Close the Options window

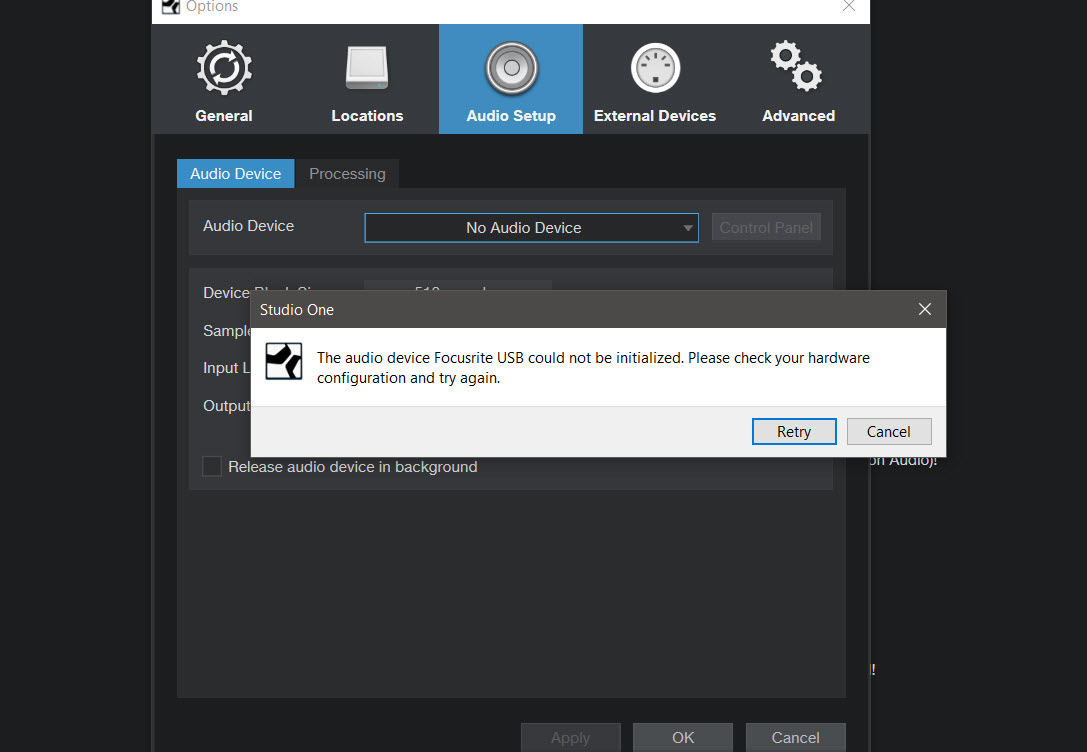tap(849, 6)
